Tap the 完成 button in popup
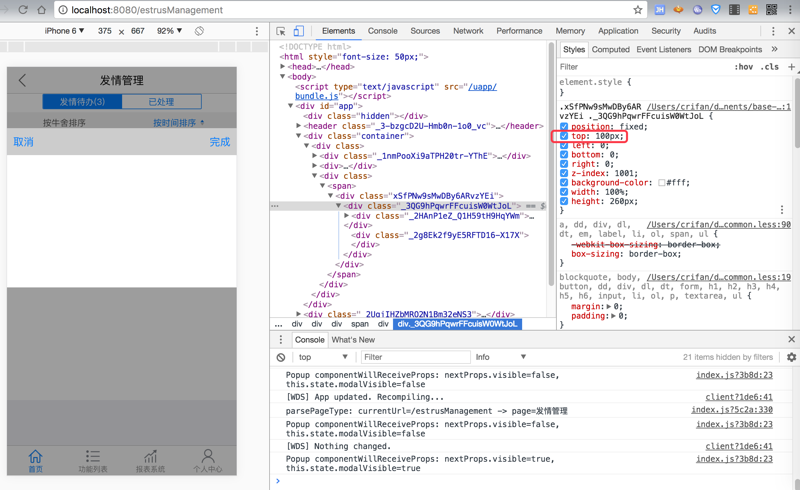Screen dimensions: 800x490 coord(220,142)
